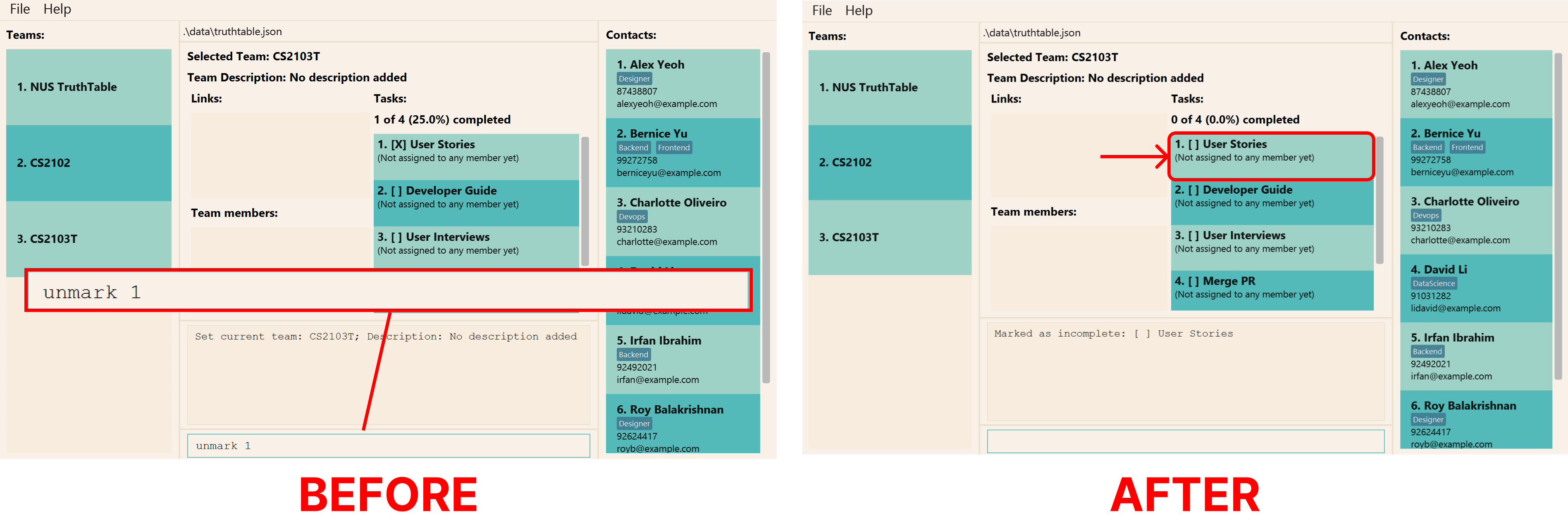1568x530 pixels.
Task: Select Charlotte Oliveiro contact in BEFORE window
Action: point(683,221)
